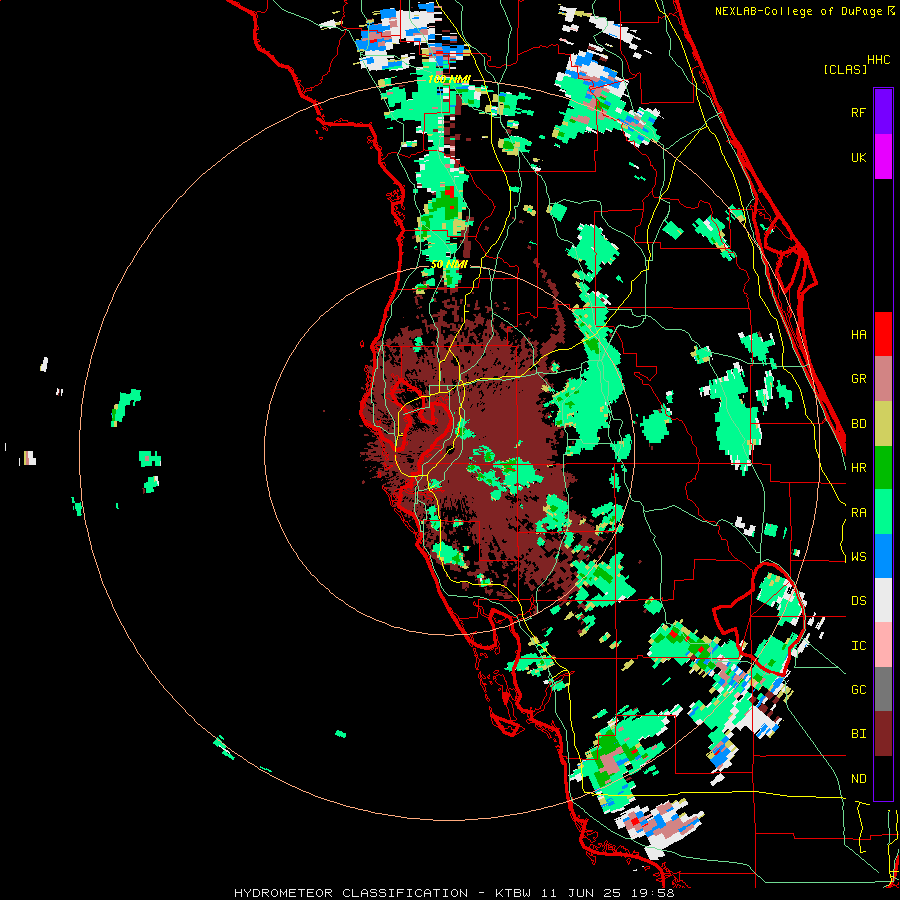Click the UK legend label
900x900 pixels.
pyautogui.click(x=858, y=157)
